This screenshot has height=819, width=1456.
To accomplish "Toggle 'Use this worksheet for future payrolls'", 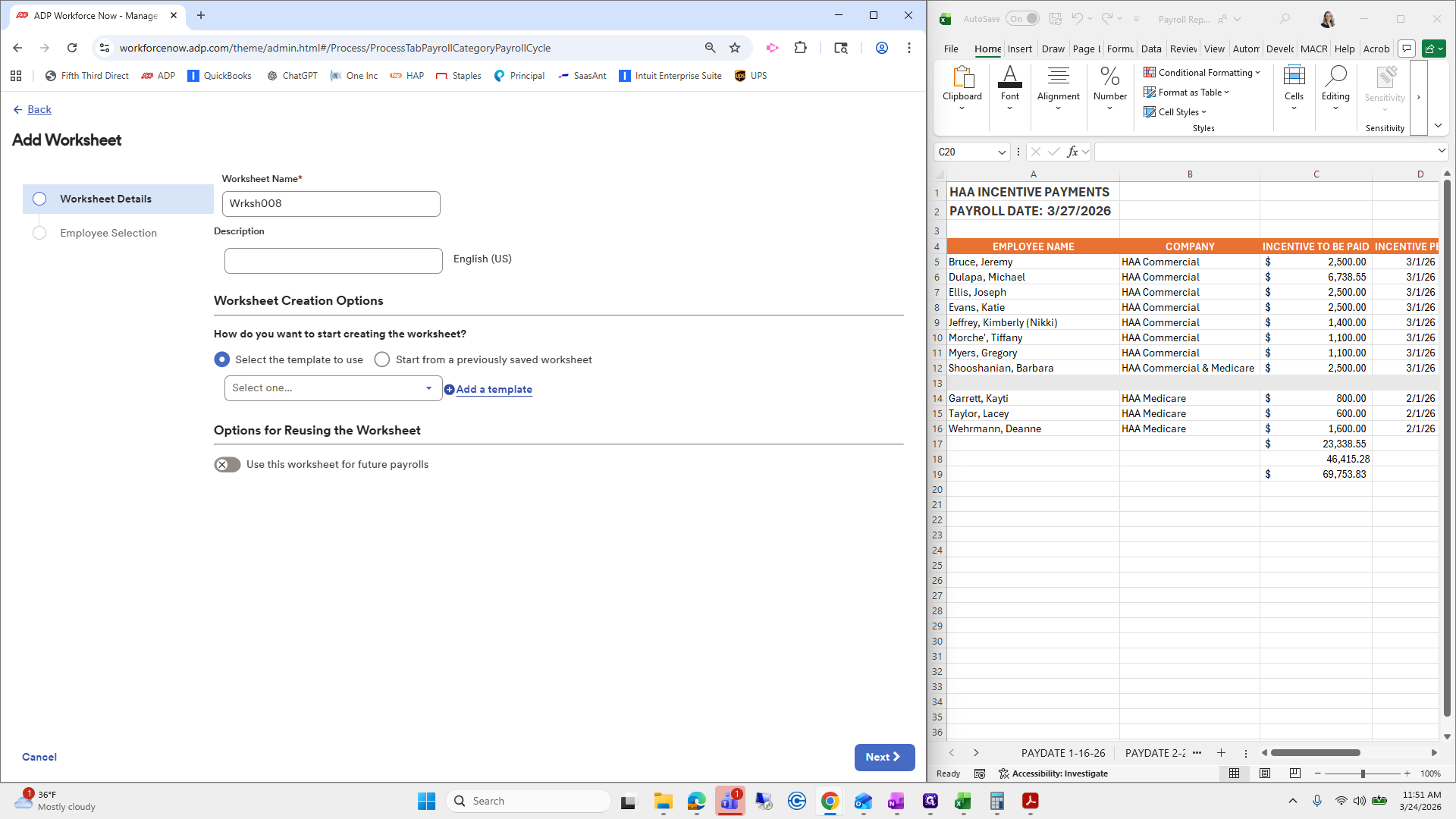I will tap(227, 465).
